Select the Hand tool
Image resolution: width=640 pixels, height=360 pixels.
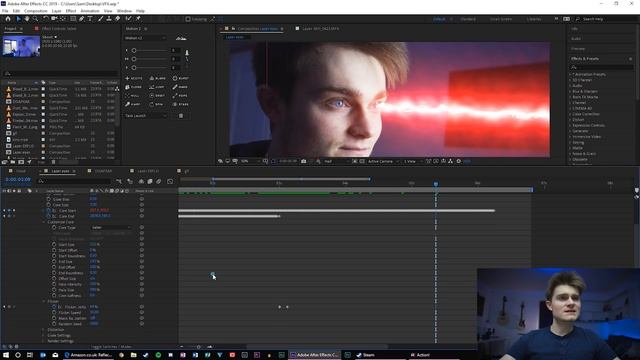(x=27, y=19)
